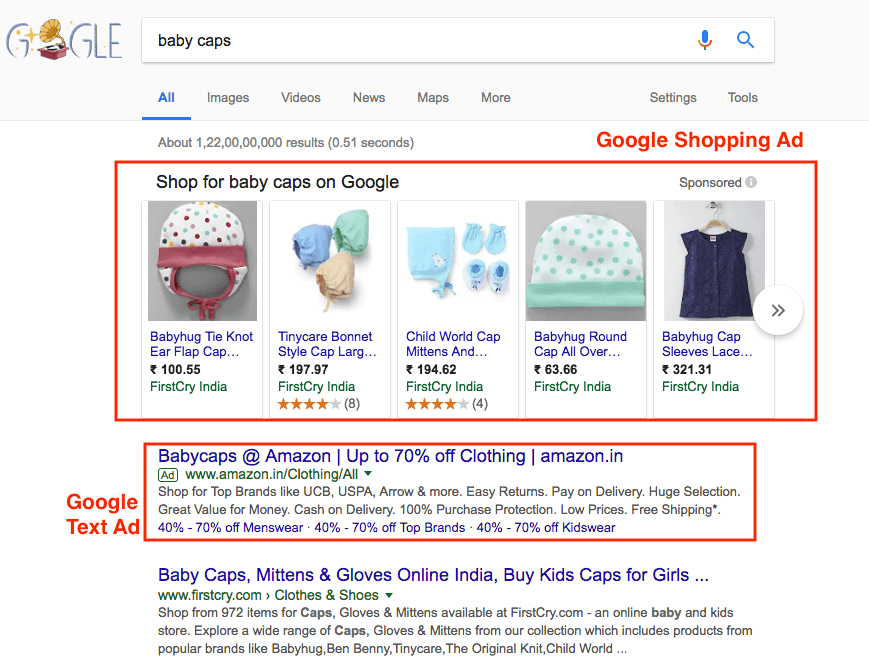869x670 pixels.
Task: Click FirstCry India under the ₹ 197.97 price
Action: [316, 387]
